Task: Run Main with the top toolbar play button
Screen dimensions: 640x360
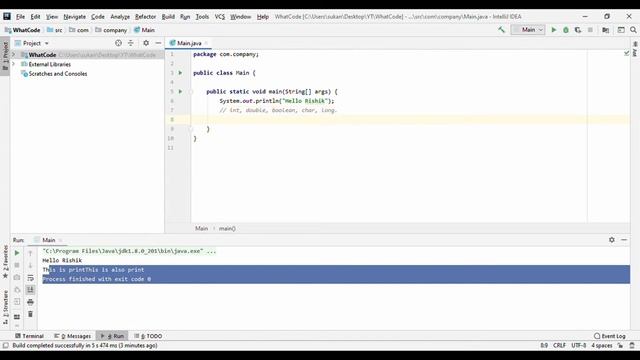Action: click(554, 30)
